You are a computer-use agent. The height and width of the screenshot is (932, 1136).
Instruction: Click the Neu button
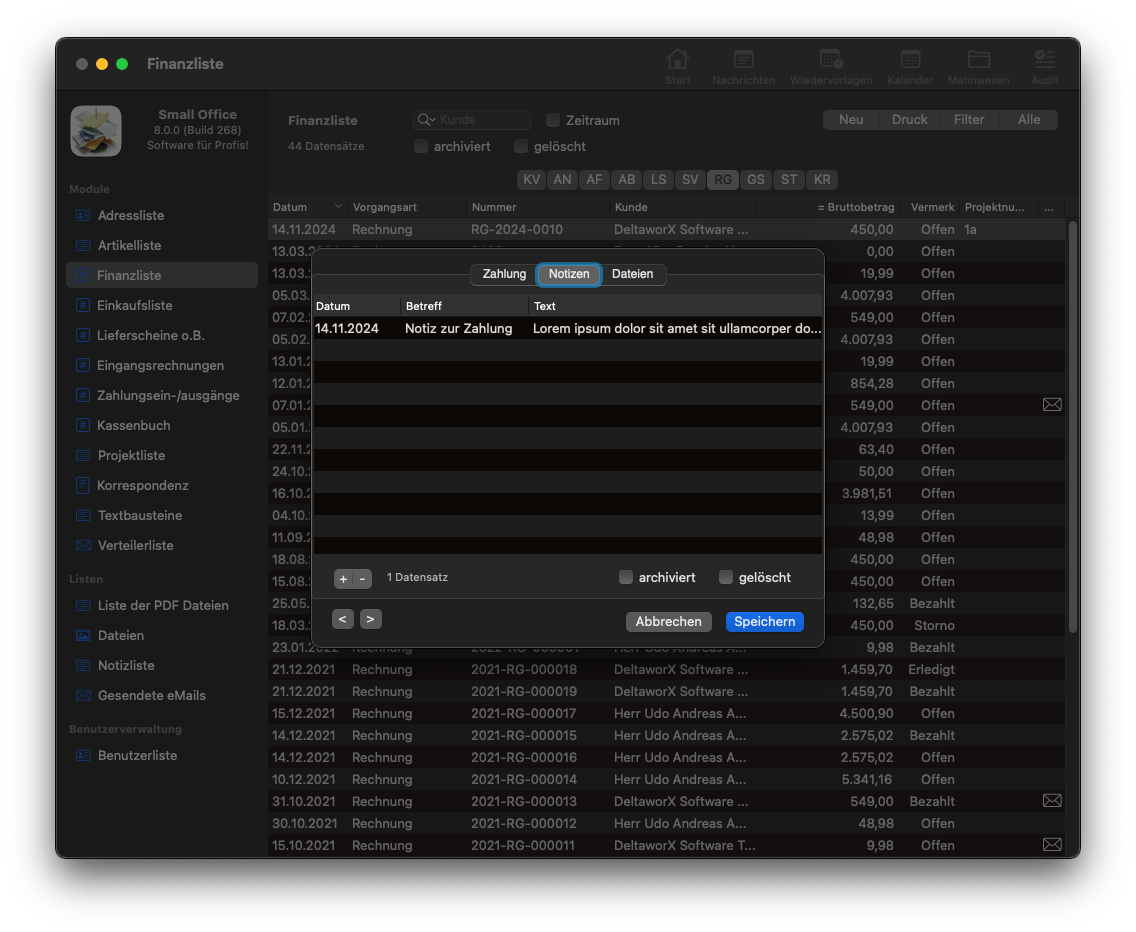click(x=851, y=120)
